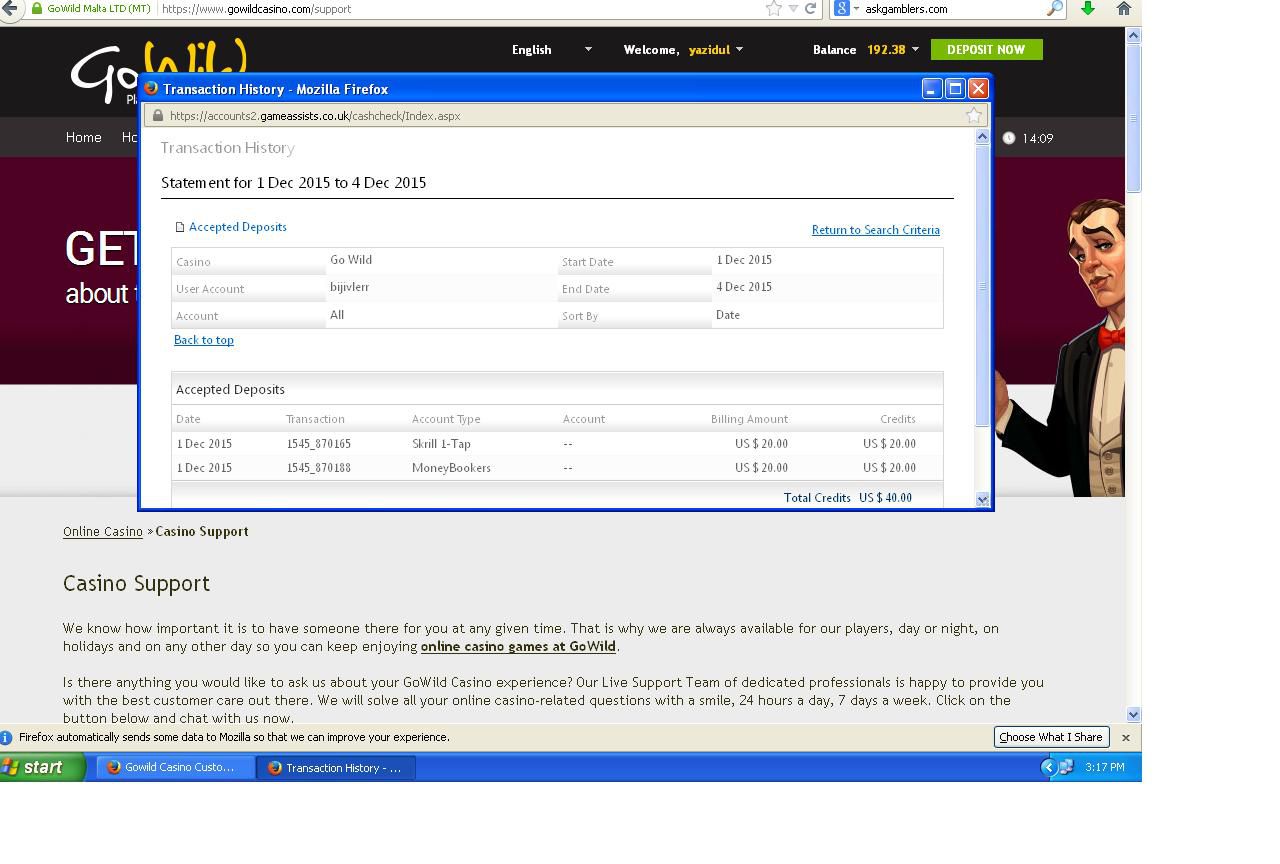Screen dimensions: 1280x864
Task: Click the Choose What I Share button
Action: (x=1050, y=737)
